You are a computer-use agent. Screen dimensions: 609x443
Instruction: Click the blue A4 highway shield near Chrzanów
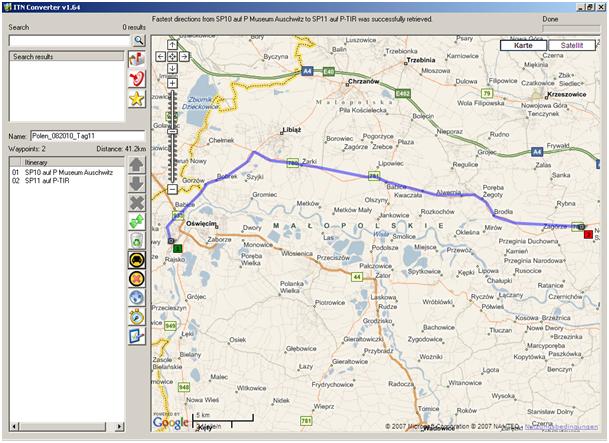(307, 71)
